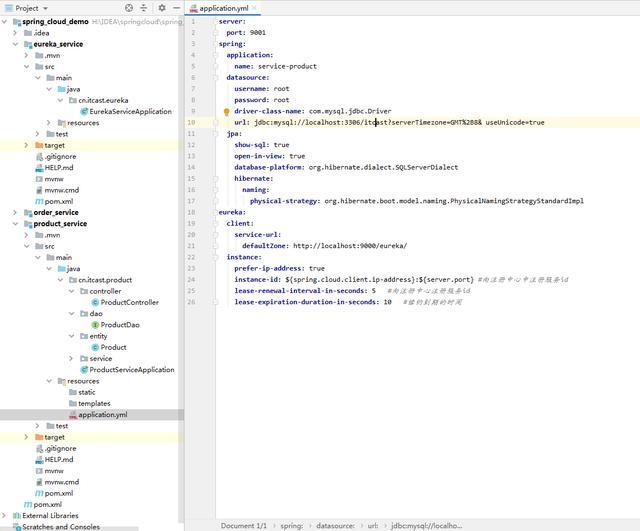Click the yellow intention lightbulb in editor
This screenshot has width=640, height=531.
pyautogui.click(x=226, y=112)
